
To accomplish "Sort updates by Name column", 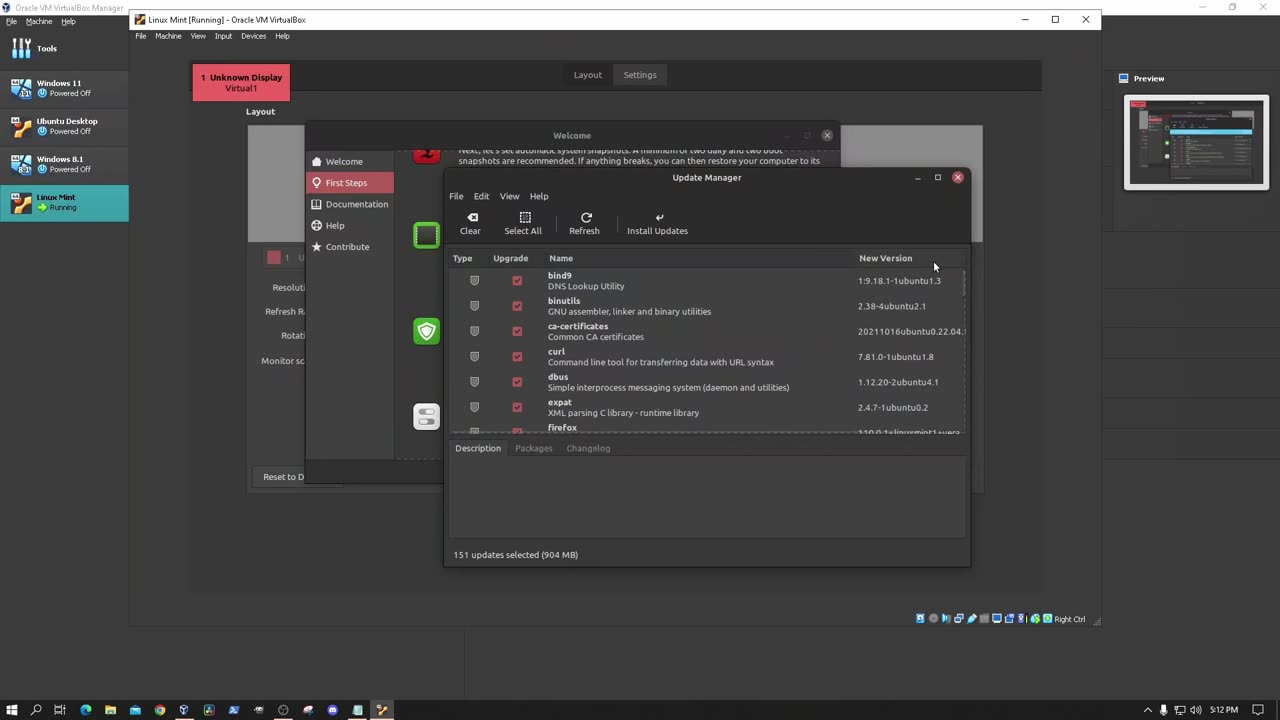I will coord(561,258).
